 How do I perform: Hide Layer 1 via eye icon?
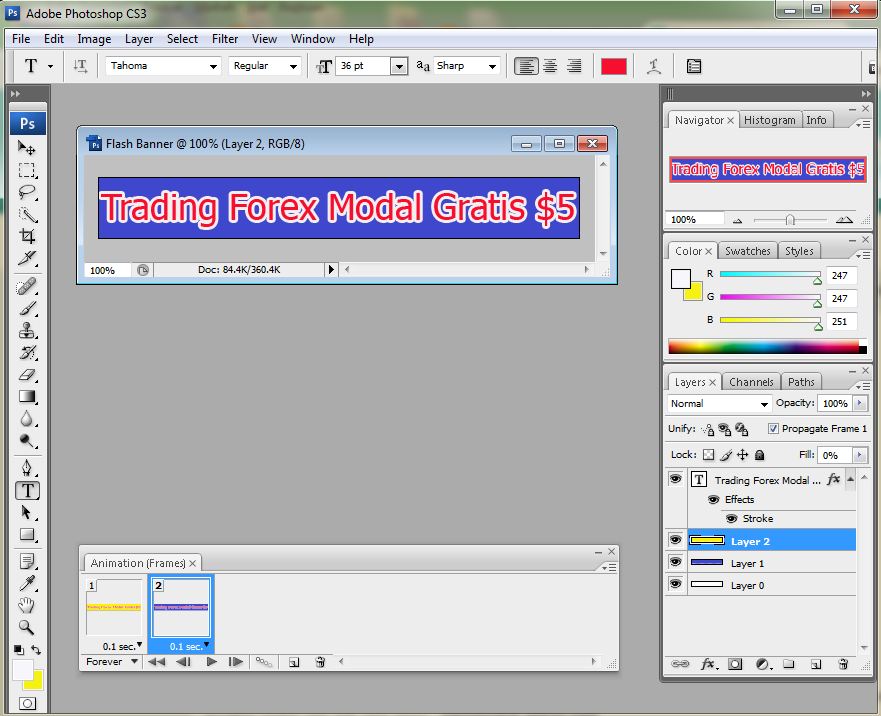tap(675, 562)
